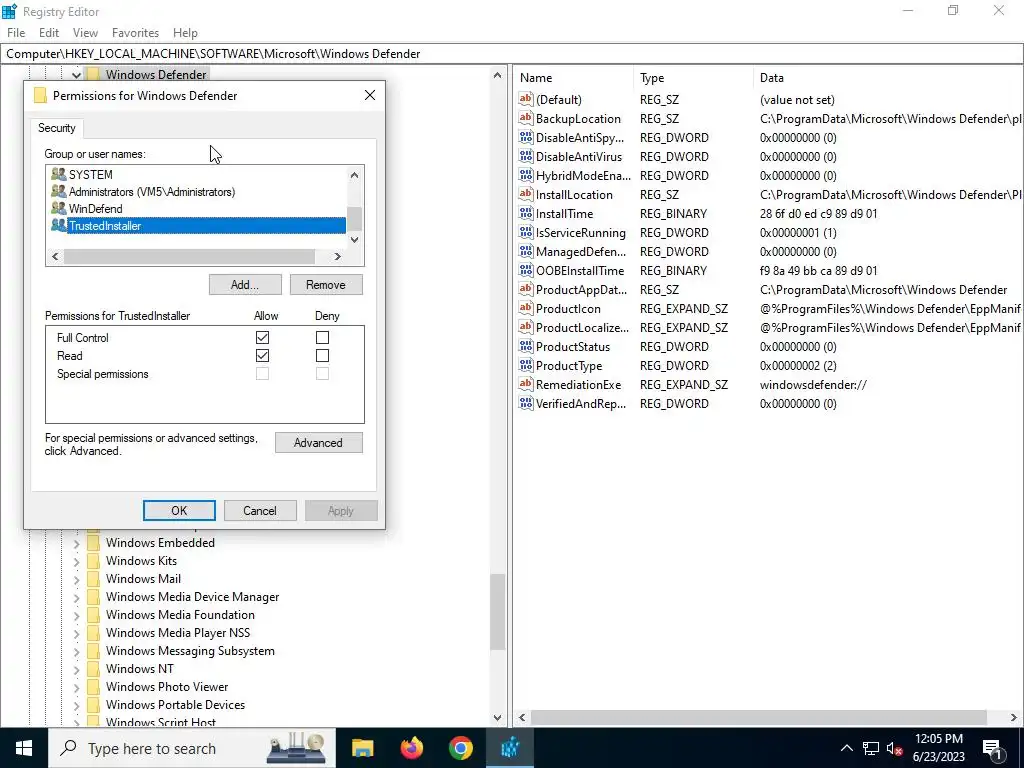Viewport: 1024px width, 768px height.
Task: Click the Windows Kits folder icon
Action: click(x=93, y=560)
